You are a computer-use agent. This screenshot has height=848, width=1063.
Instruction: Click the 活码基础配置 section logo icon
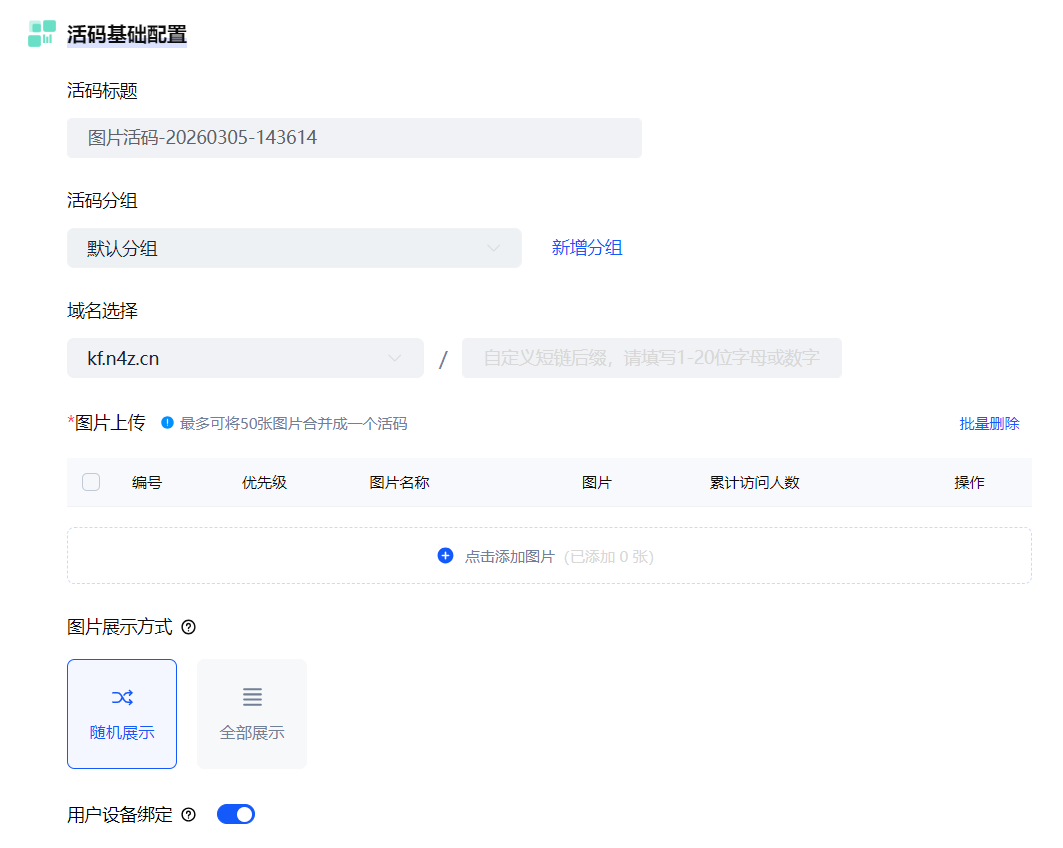click(x=42, y=33)
